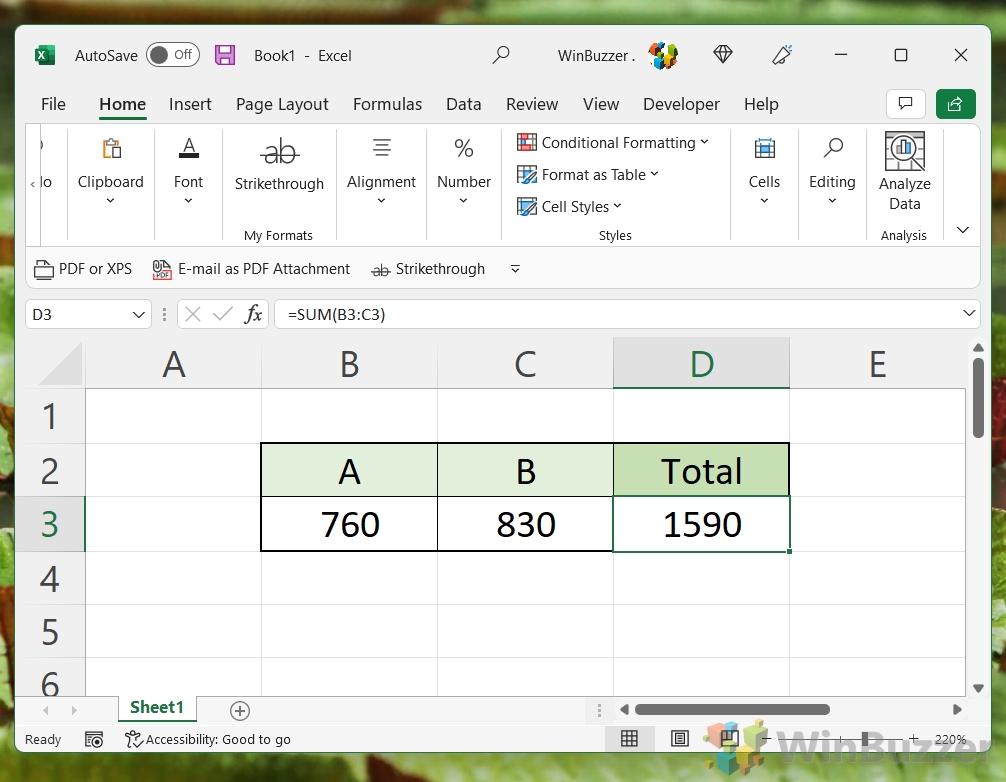
Task: Open the Formulas ribbon tab
Action: pos(388,104)
